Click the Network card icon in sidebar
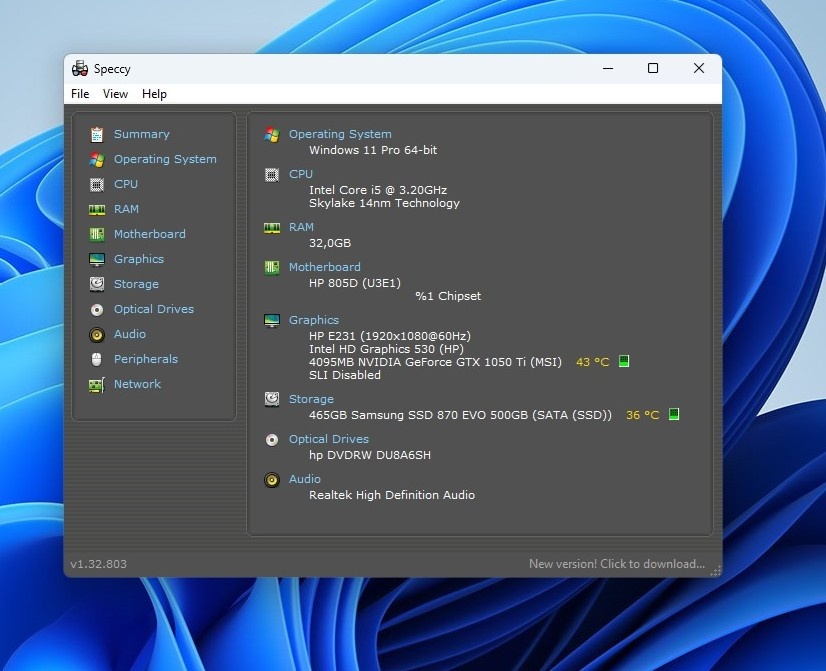826x671 pixels. tap(97, 384)
